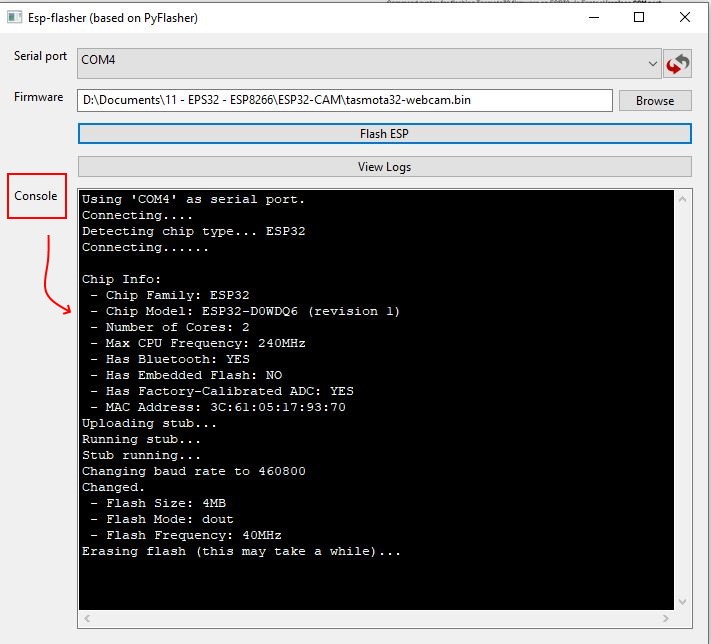Image resolution: width=711 pixels, height=644 pixels.
Task: Click 'Max CPU Frequency: 240MHz' line
Action: [198, 343]
